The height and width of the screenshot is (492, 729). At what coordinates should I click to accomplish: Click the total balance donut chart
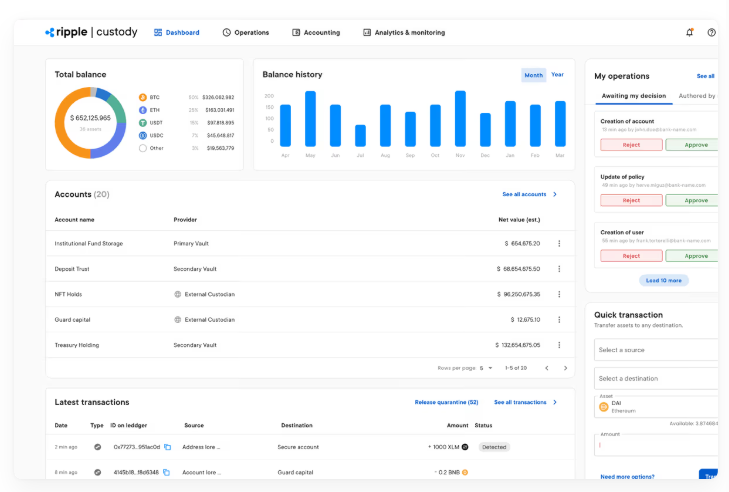point(90,123)
